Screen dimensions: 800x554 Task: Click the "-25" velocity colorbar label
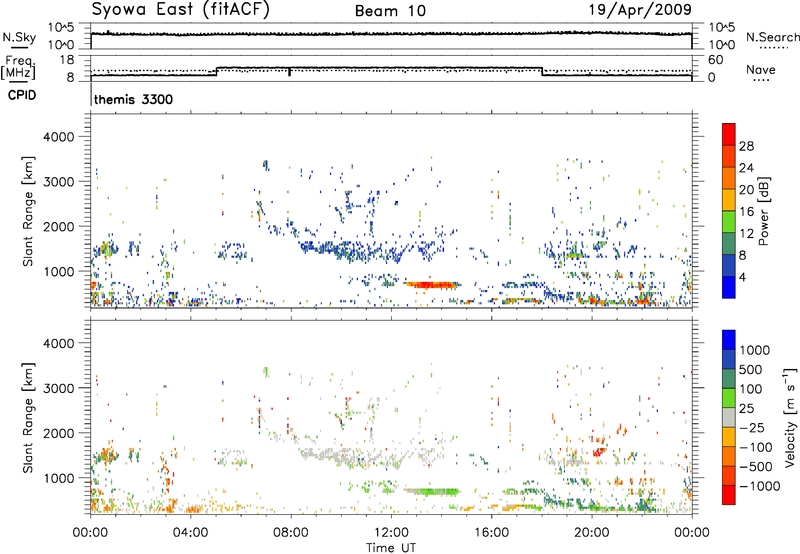tap(751, 428)
